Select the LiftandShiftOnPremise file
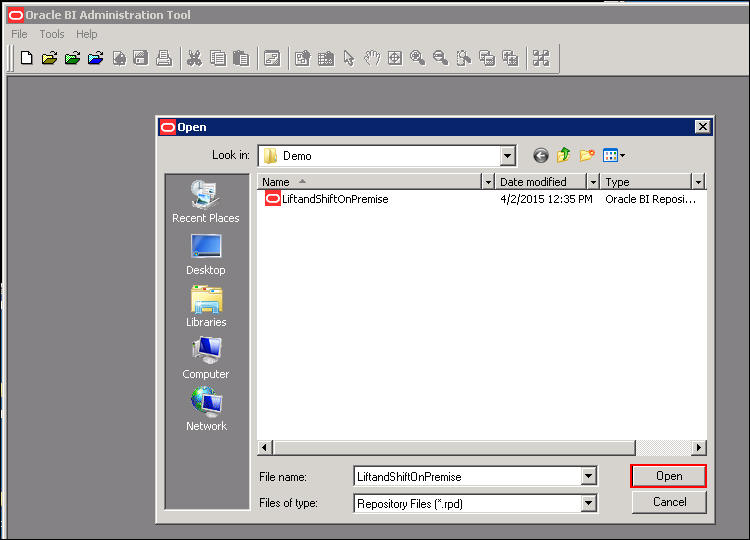Viewport: 750px width, 540px height. tap(327, 199)
